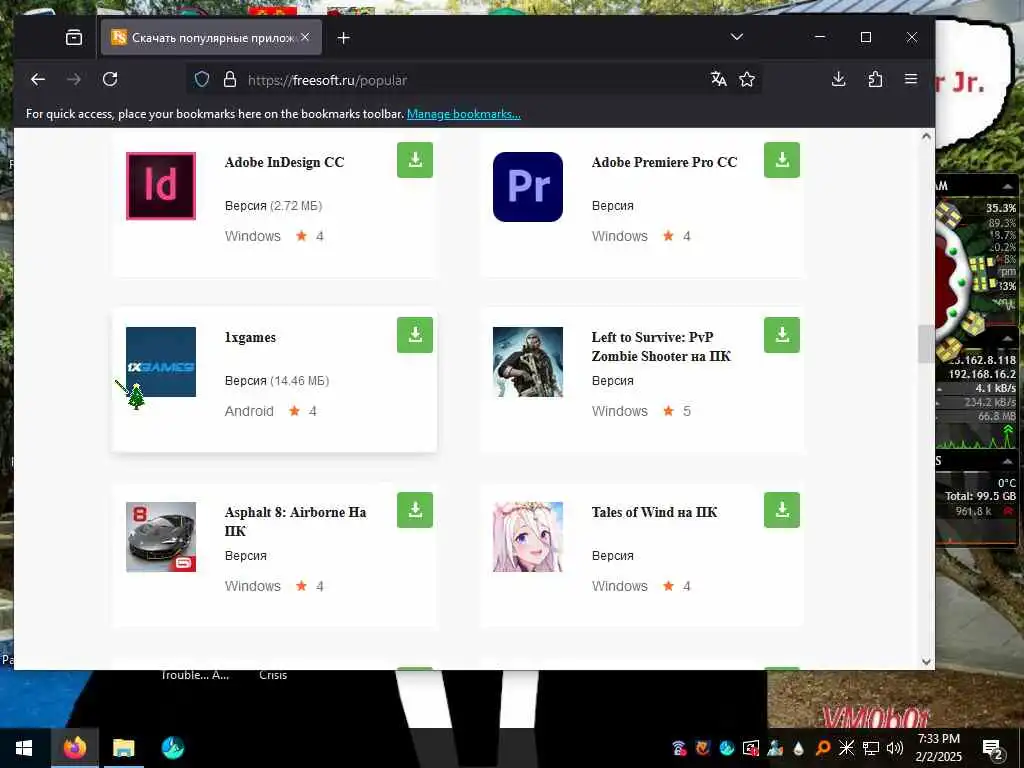The height and width of the screenshot is (768, 1024).
Task: Collapse the sidebar gadget section above 0°C
Action: pyautogui.click(x=1006, y=461)
